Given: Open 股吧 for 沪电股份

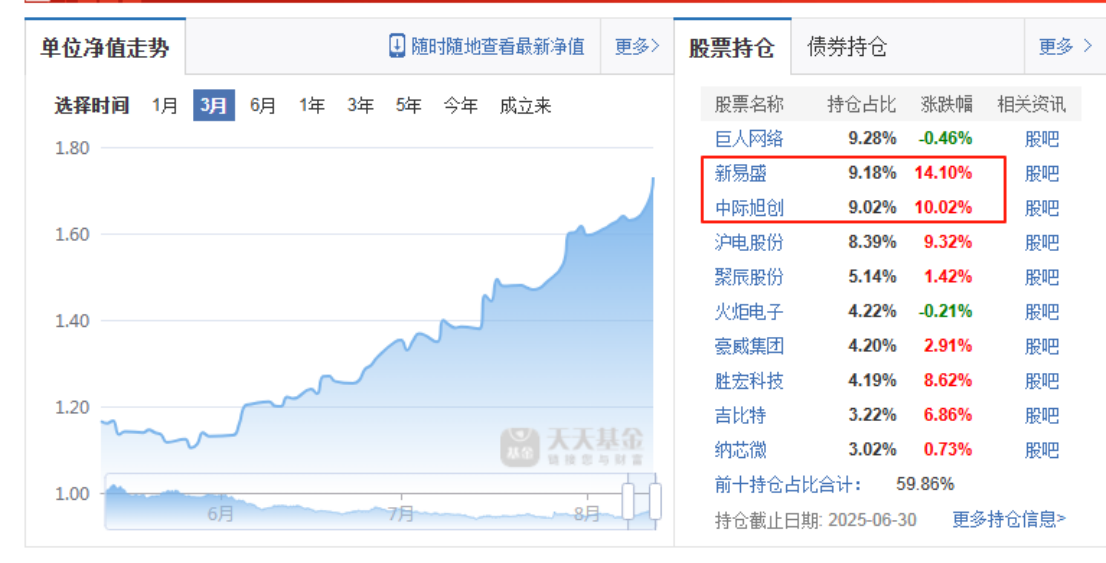Looking at the screenshot, I should click(x=1042, y=243).
